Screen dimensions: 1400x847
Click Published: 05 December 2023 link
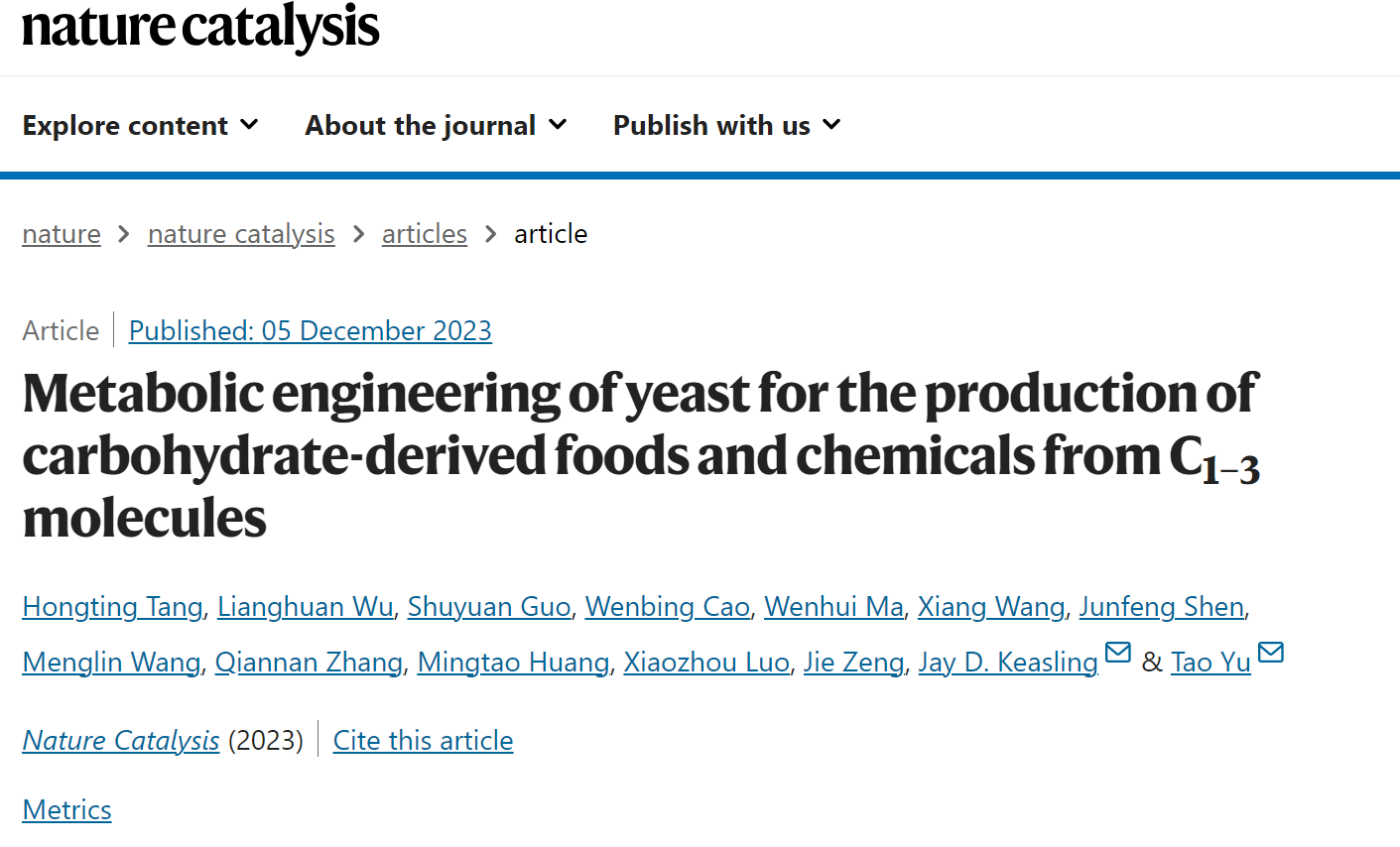pos(311,331)
